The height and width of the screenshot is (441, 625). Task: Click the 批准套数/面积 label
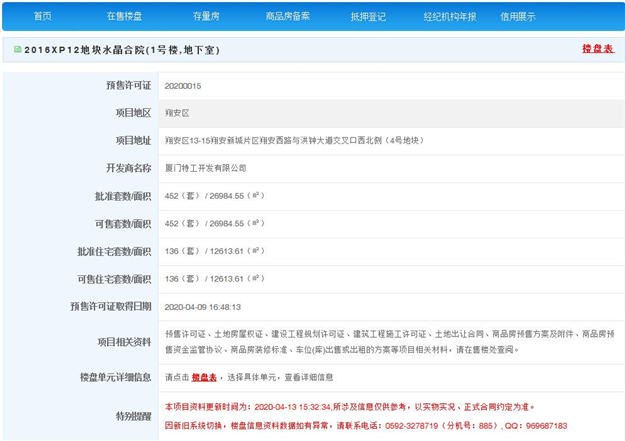pyautogui.click(x=123, y=196)
